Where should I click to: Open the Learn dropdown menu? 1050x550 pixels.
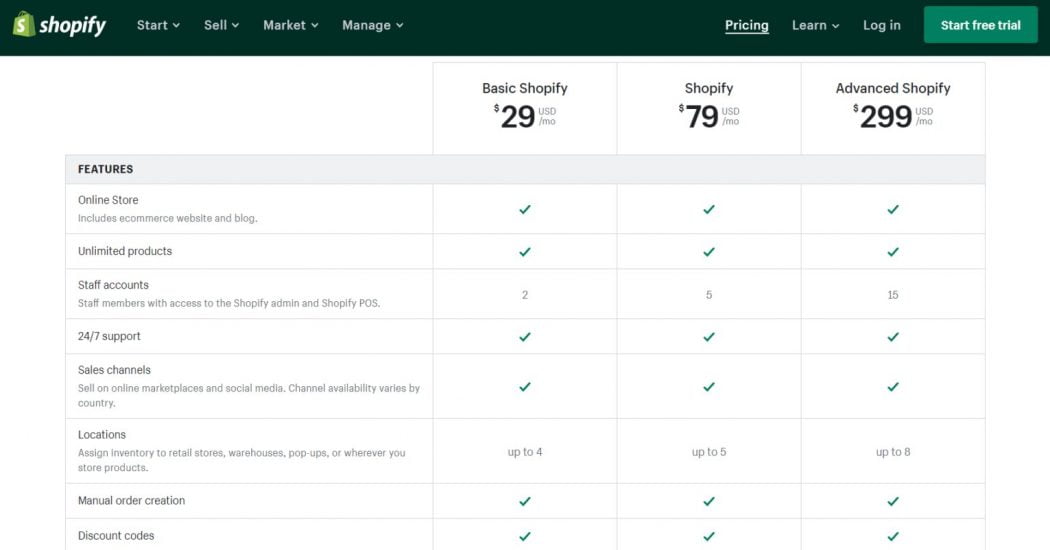[x=816, y=25]
